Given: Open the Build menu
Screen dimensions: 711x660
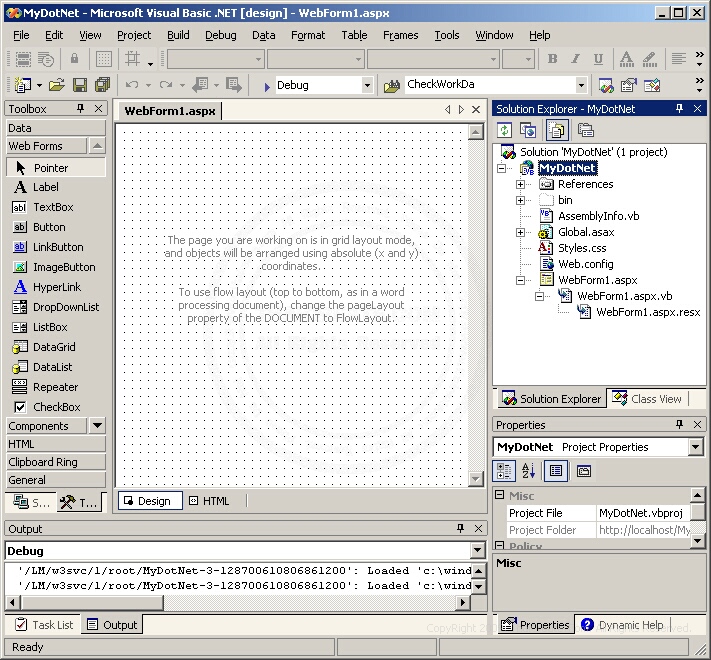Looking at the screenshot, I should [x=178, y=35].
